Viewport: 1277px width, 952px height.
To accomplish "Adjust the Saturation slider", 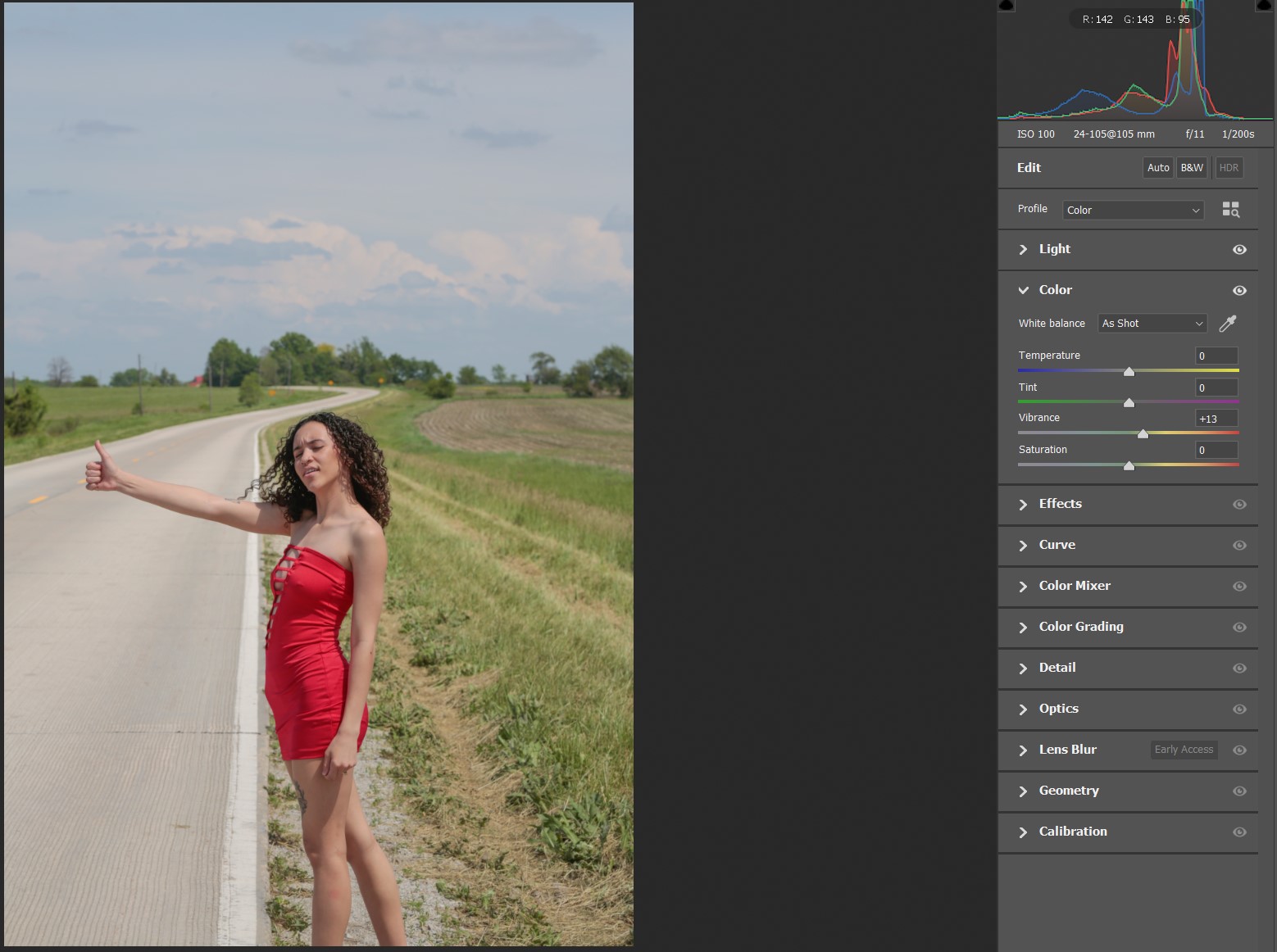I will click(1129, 465).
